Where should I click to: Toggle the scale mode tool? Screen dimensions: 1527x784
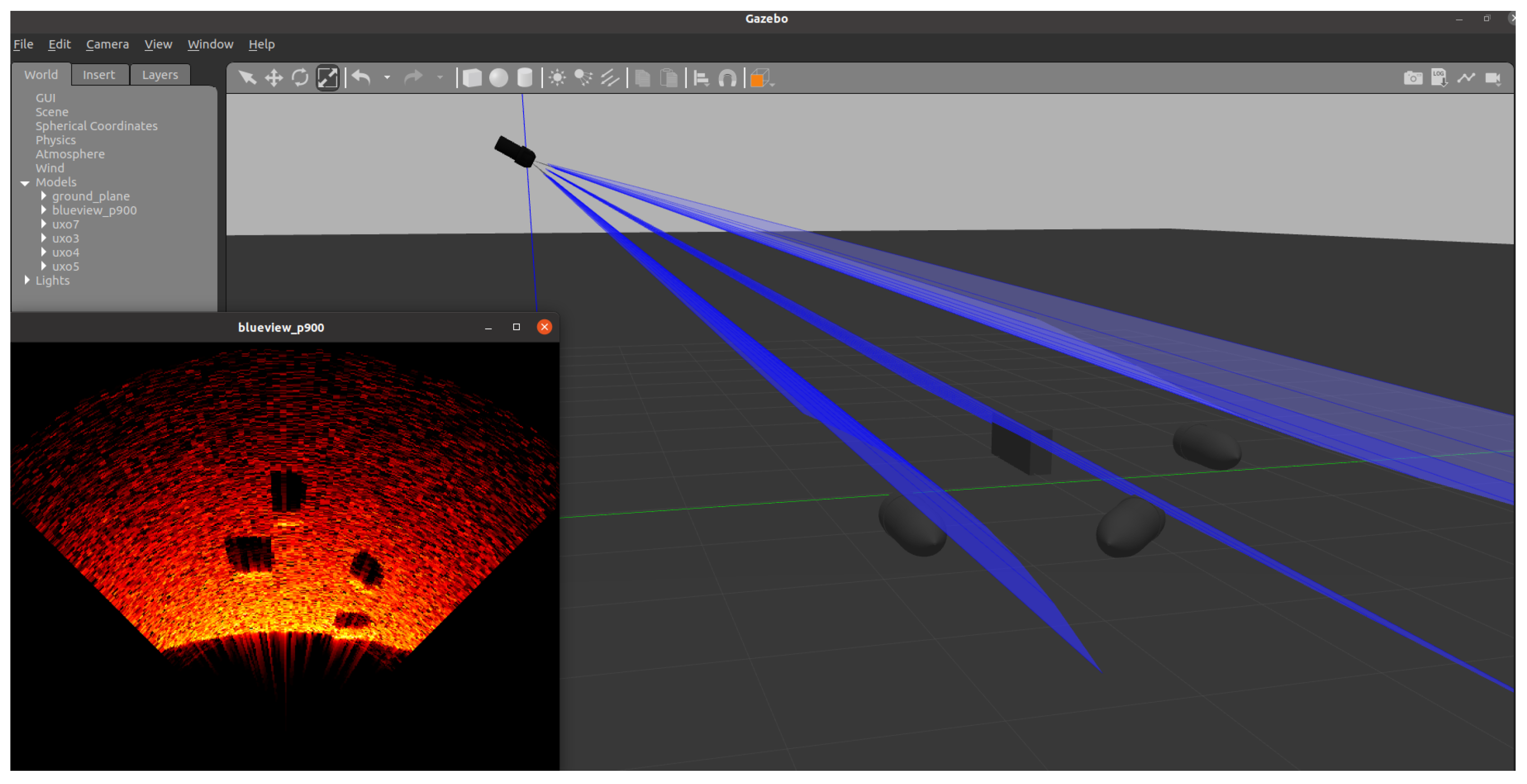click(x=327, y=78)
